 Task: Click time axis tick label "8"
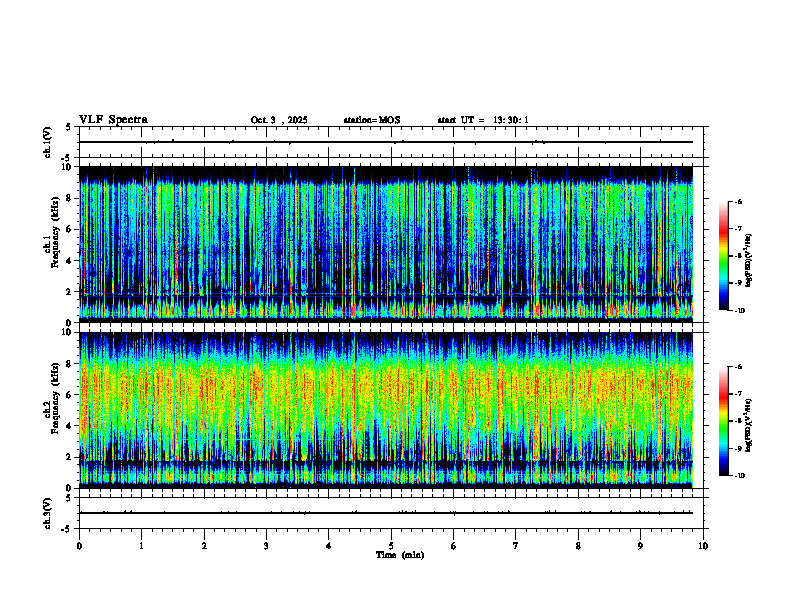point(578,546)
